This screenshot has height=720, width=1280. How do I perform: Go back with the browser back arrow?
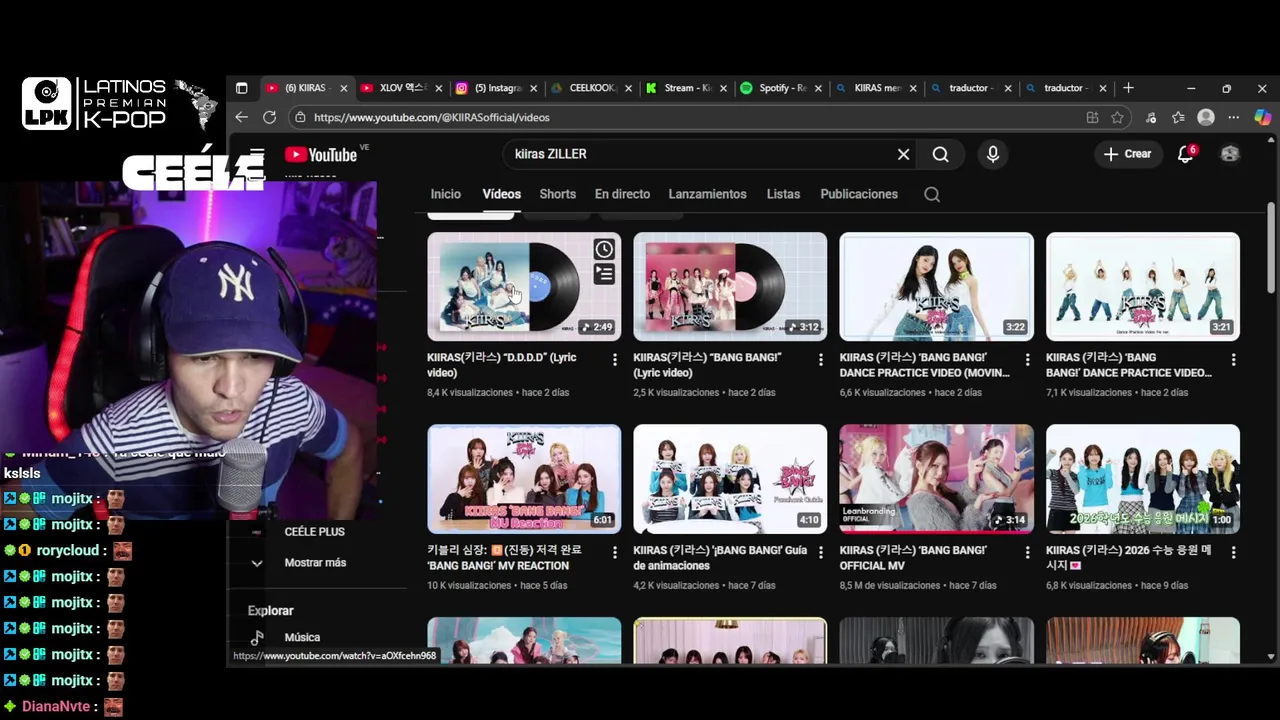tap(241, 117)
